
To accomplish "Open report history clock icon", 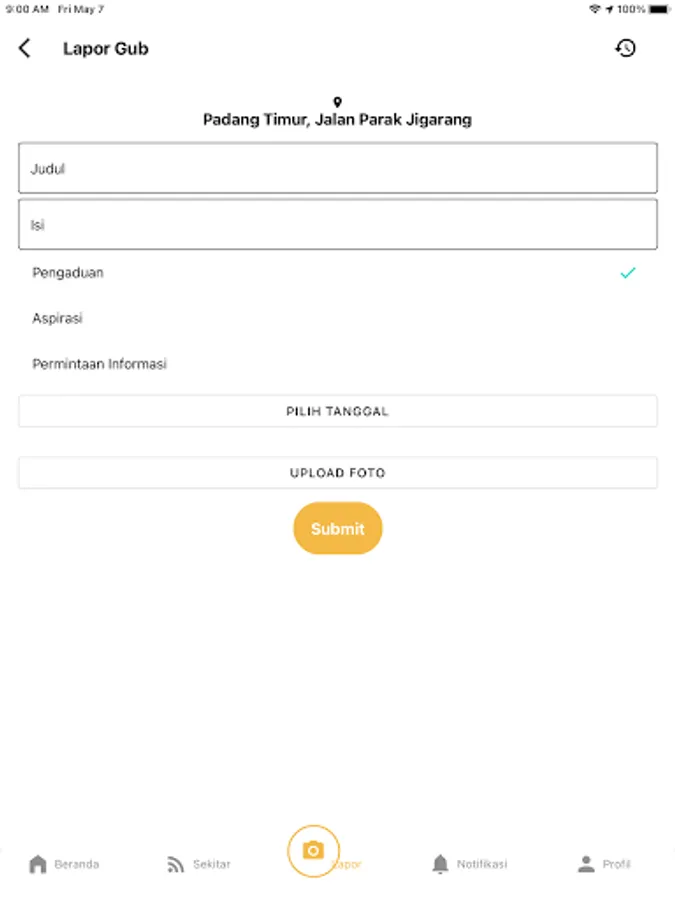I will 625,48.
